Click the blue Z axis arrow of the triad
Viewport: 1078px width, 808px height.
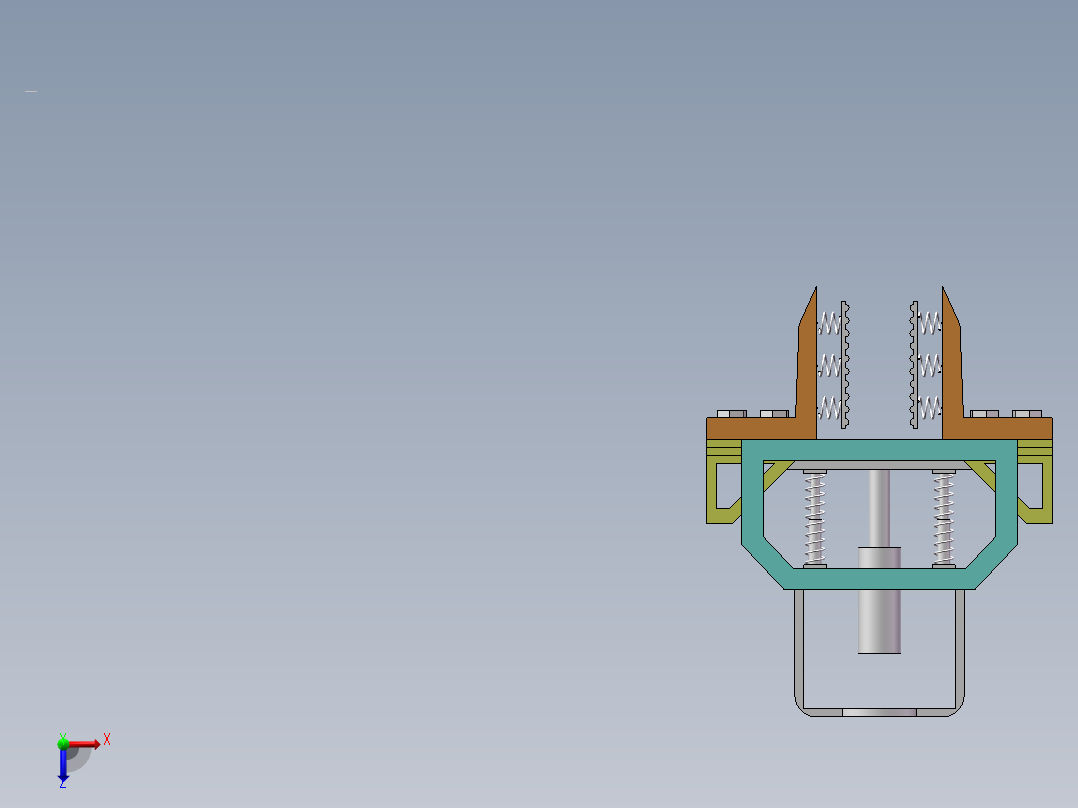63,766
